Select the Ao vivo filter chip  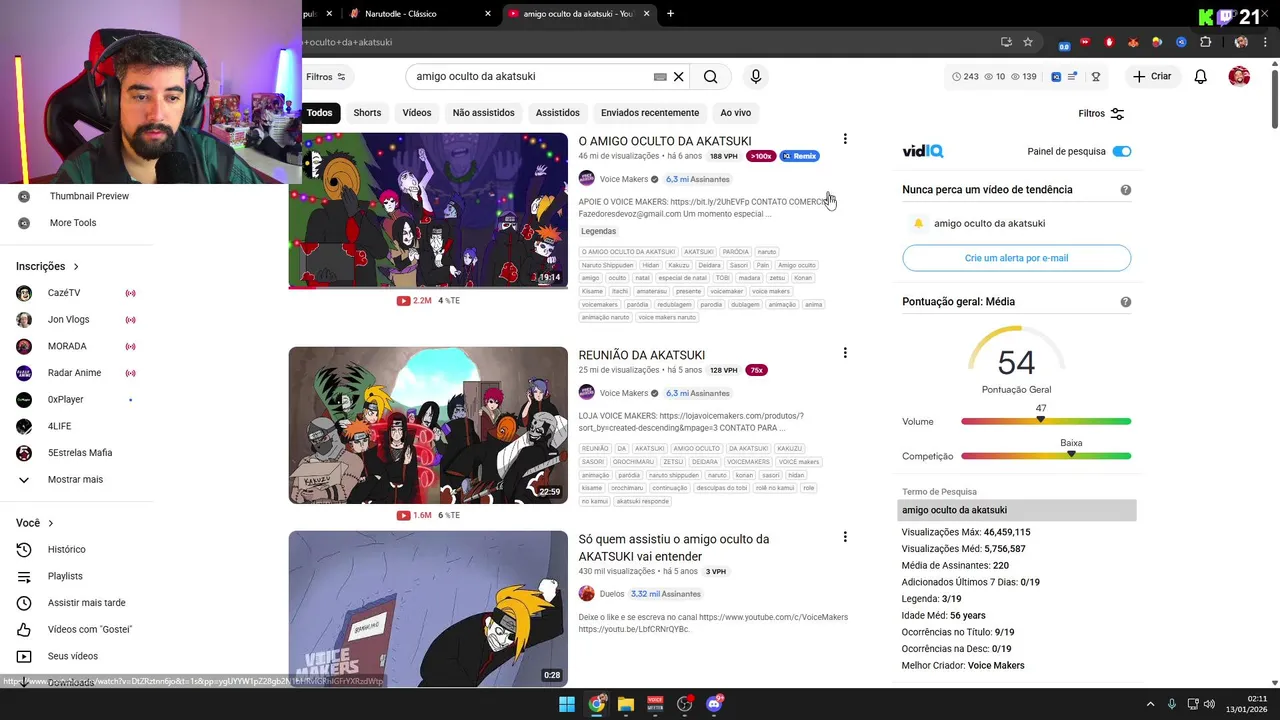click(x=735, y=113)
